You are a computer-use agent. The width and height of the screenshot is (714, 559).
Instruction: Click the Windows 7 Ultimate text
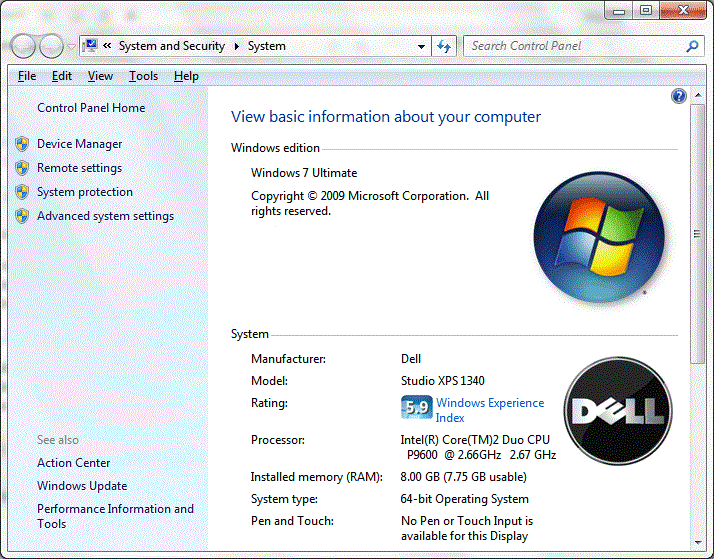304,173
